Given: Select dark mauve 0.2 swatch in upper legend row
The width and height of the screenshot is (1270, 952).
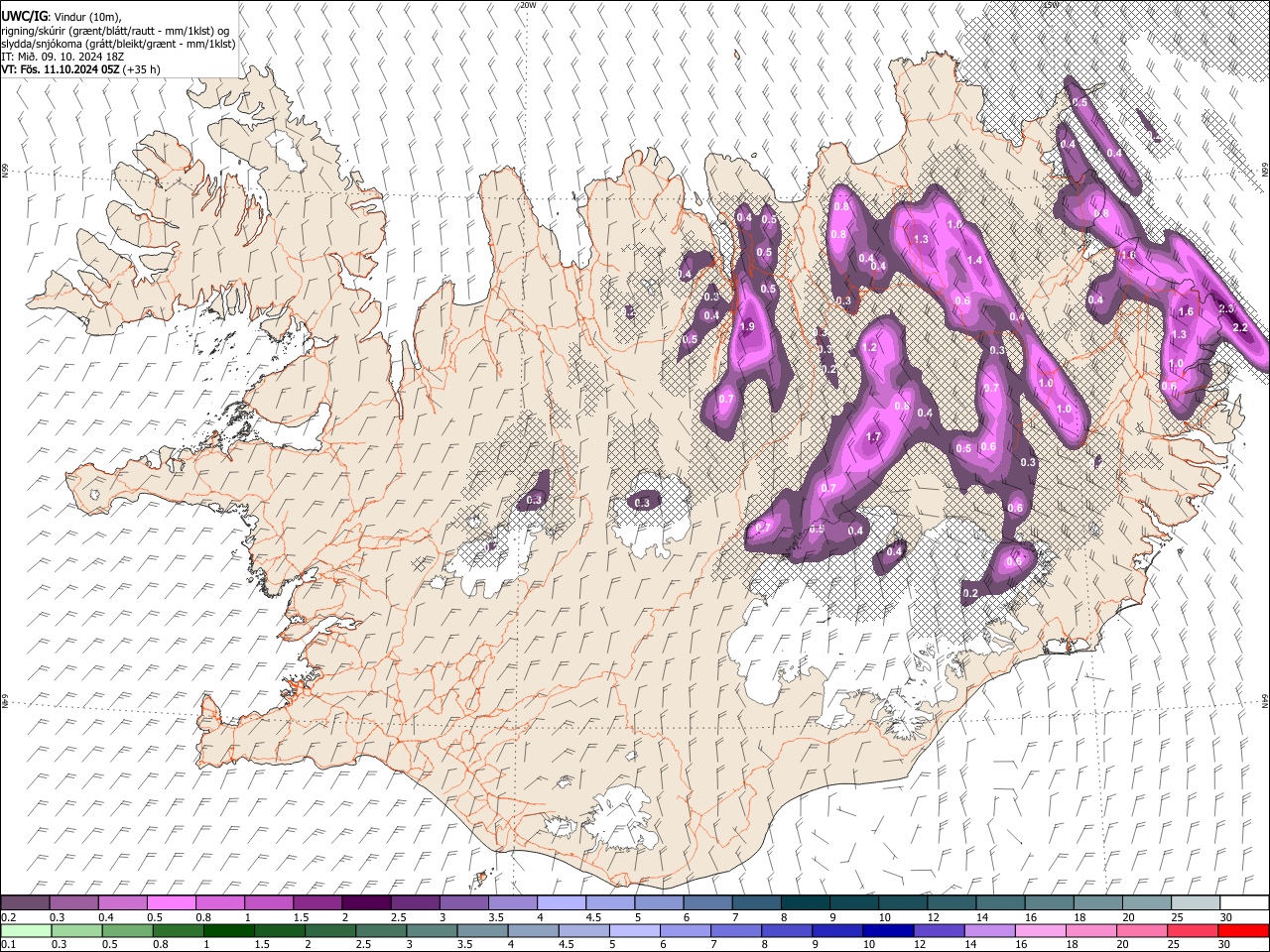Looking at the screenshot, I should pos(25,903).
